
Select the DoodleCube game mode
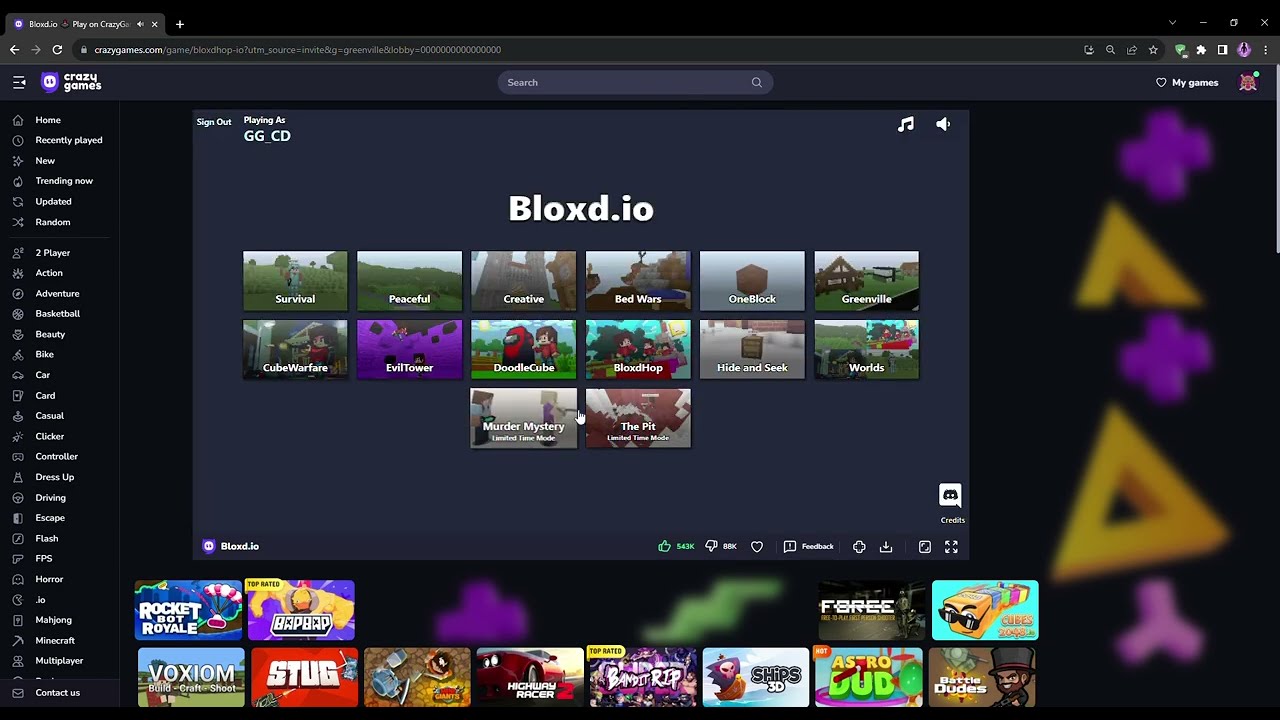coord(524,349)
